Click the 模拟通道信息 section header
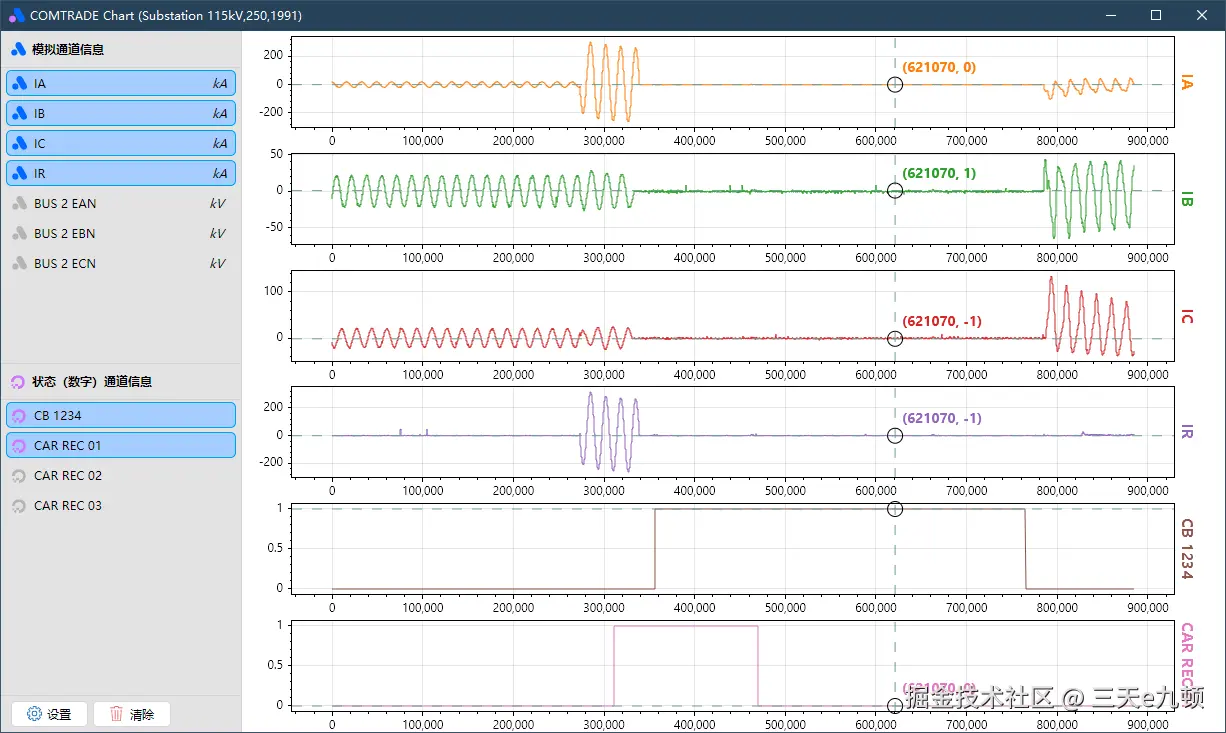Viewport: 1226px width, 733px height. point(67,49)
